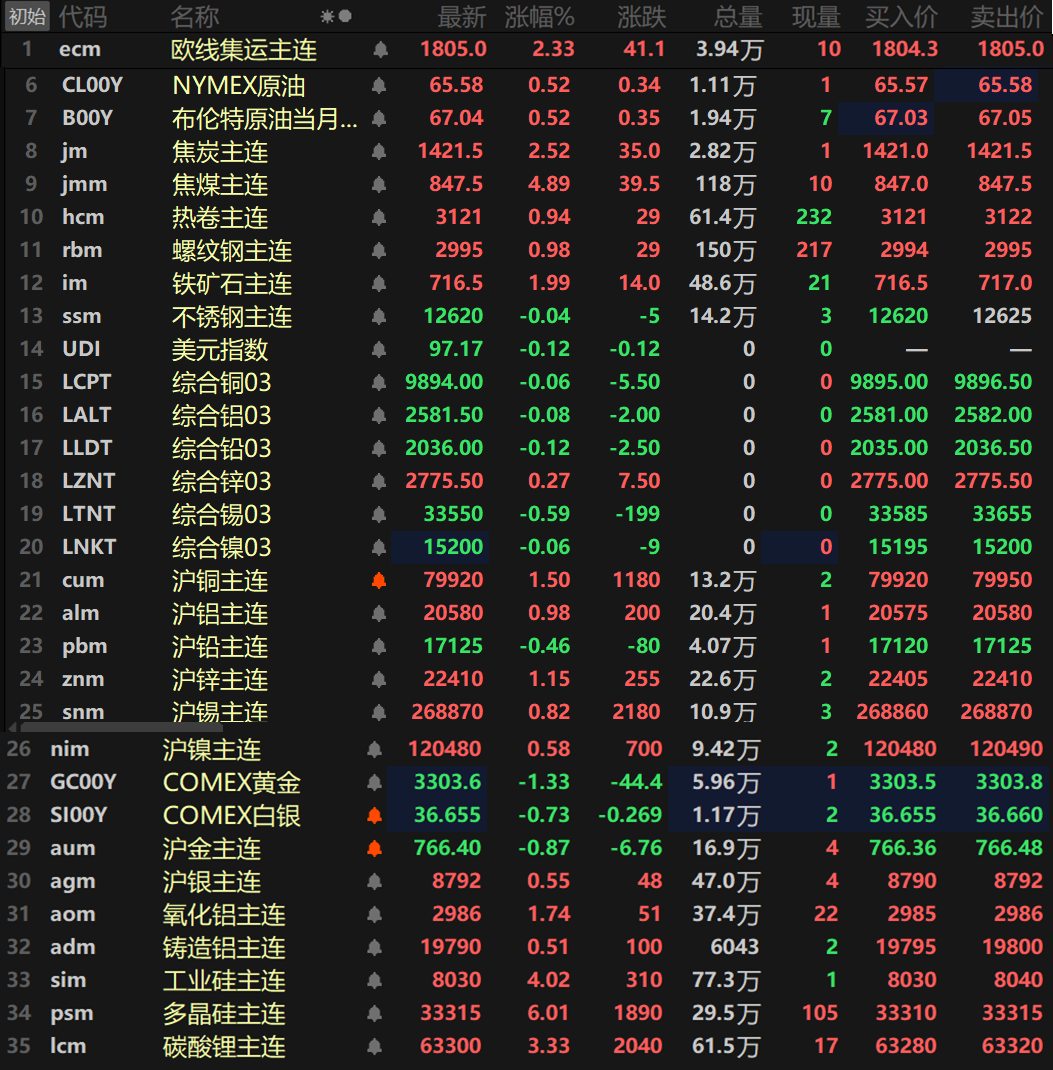
Task: Click the bell icon for 碳酸锂主连
Action: point(374,1046)
